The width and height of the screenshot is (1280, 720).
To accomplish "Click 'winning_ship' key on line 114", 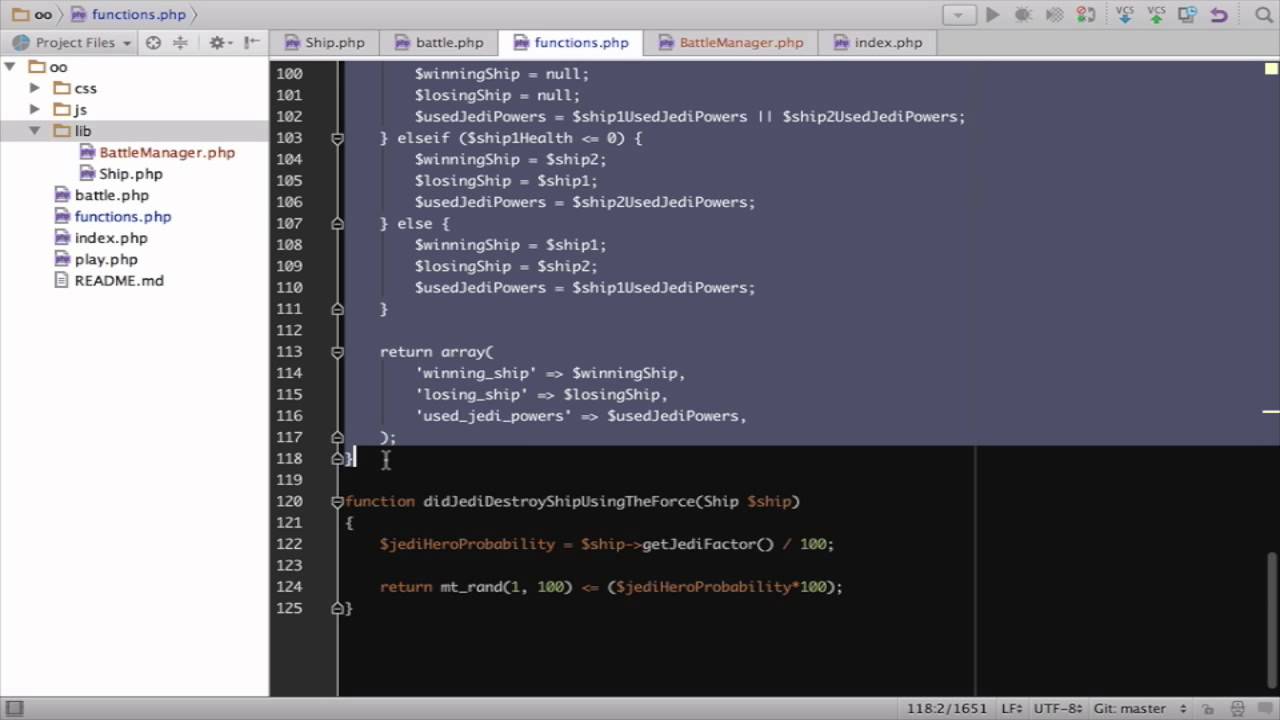I will click(476, 373).
